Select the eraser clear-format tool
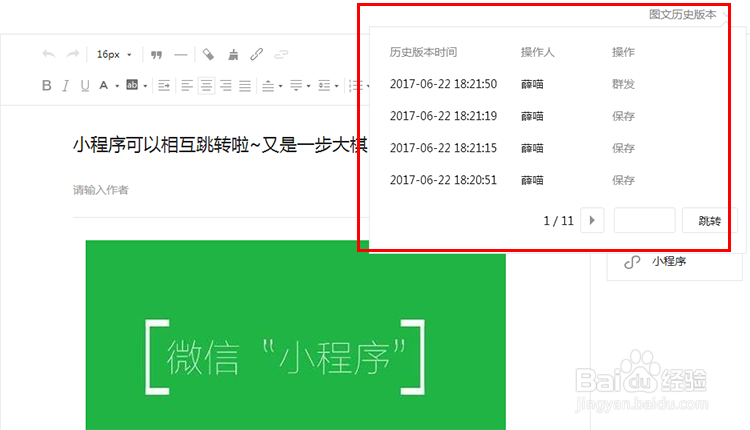The height and width of the screenshot is (430, 750). click(x=208, y=54)
